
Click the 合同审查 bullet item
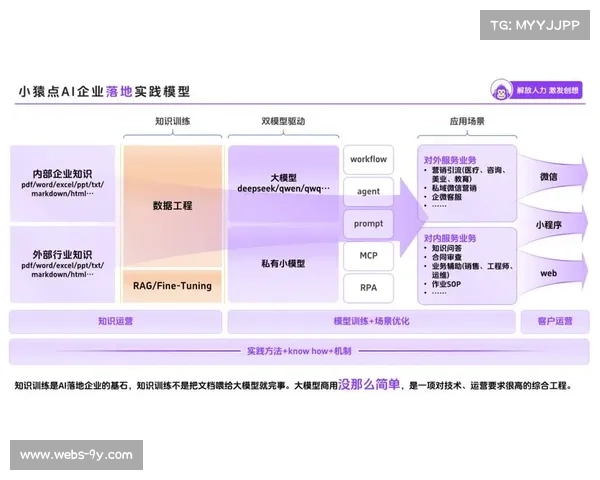coord(447,257)
